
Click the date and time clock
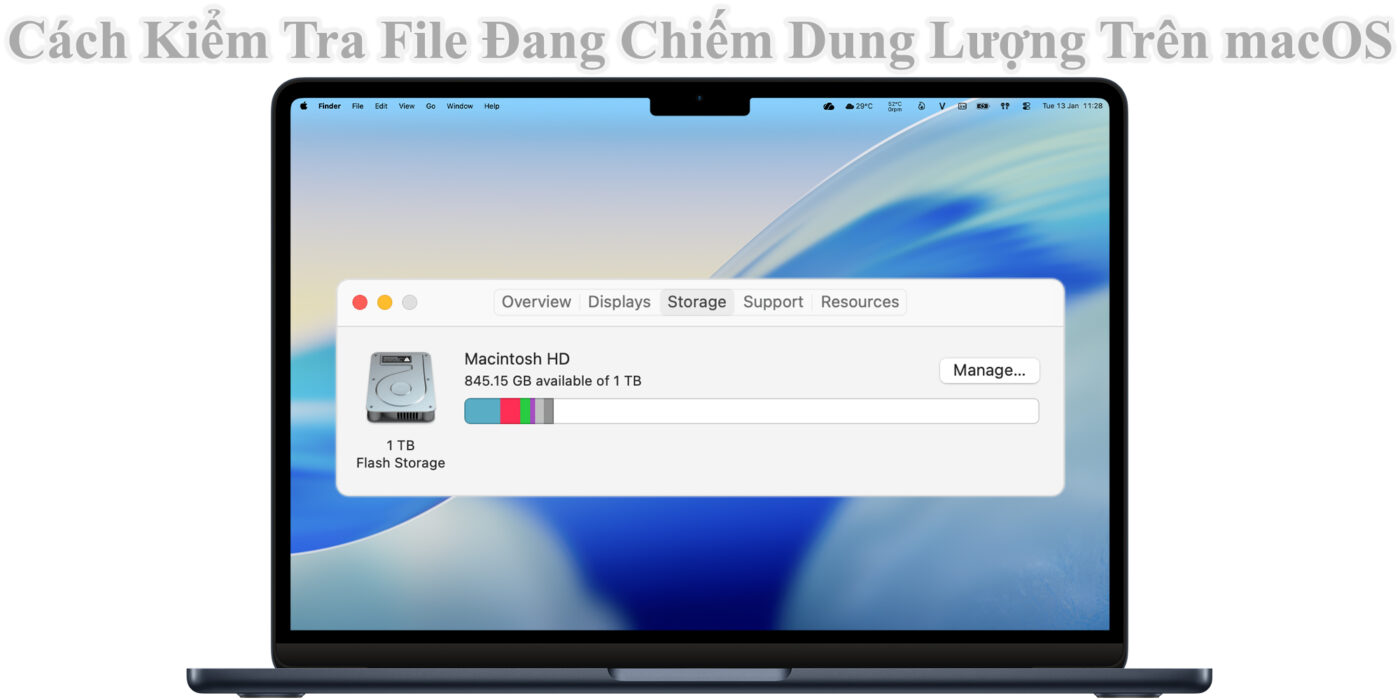coord(1073,106)
